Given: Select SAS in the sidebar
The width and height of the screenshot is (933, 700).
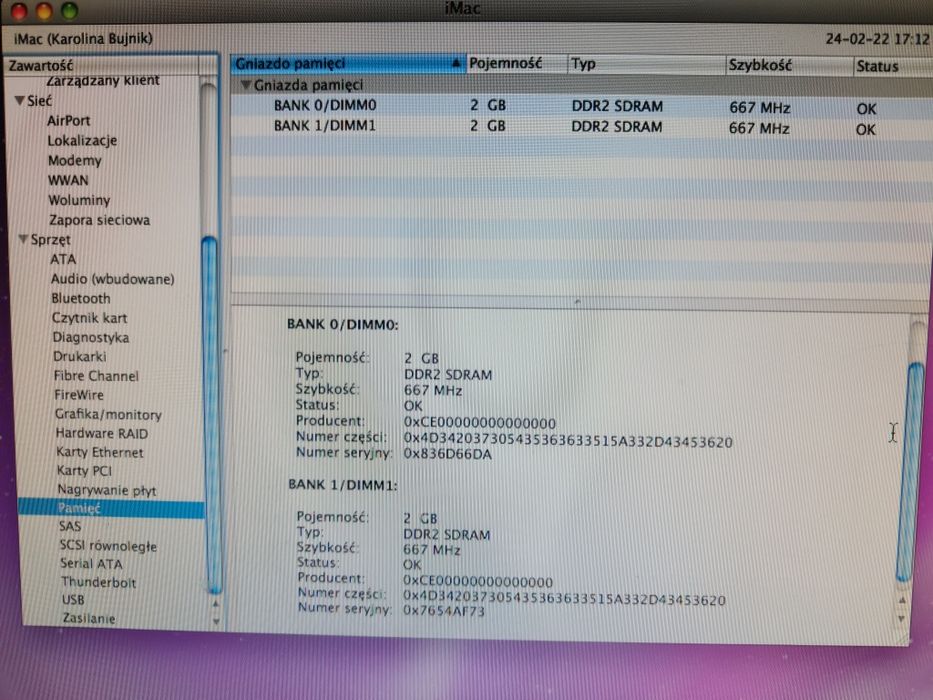Looking at the screenshot, I should pyautogui.click(x=70, y=526).
